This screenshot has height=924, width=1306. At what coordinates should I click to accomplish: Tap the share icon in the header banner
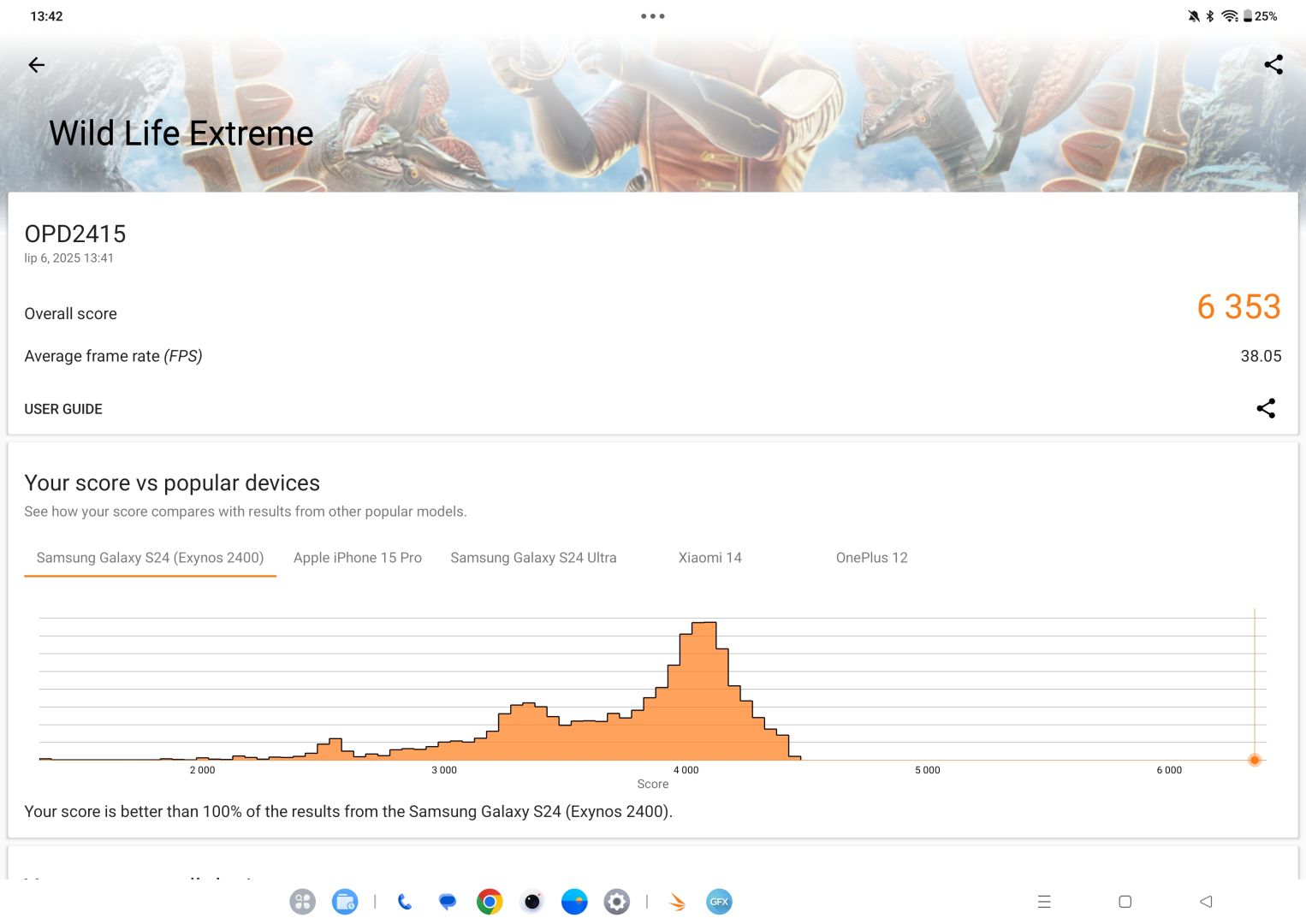[x=1273, y=64]
